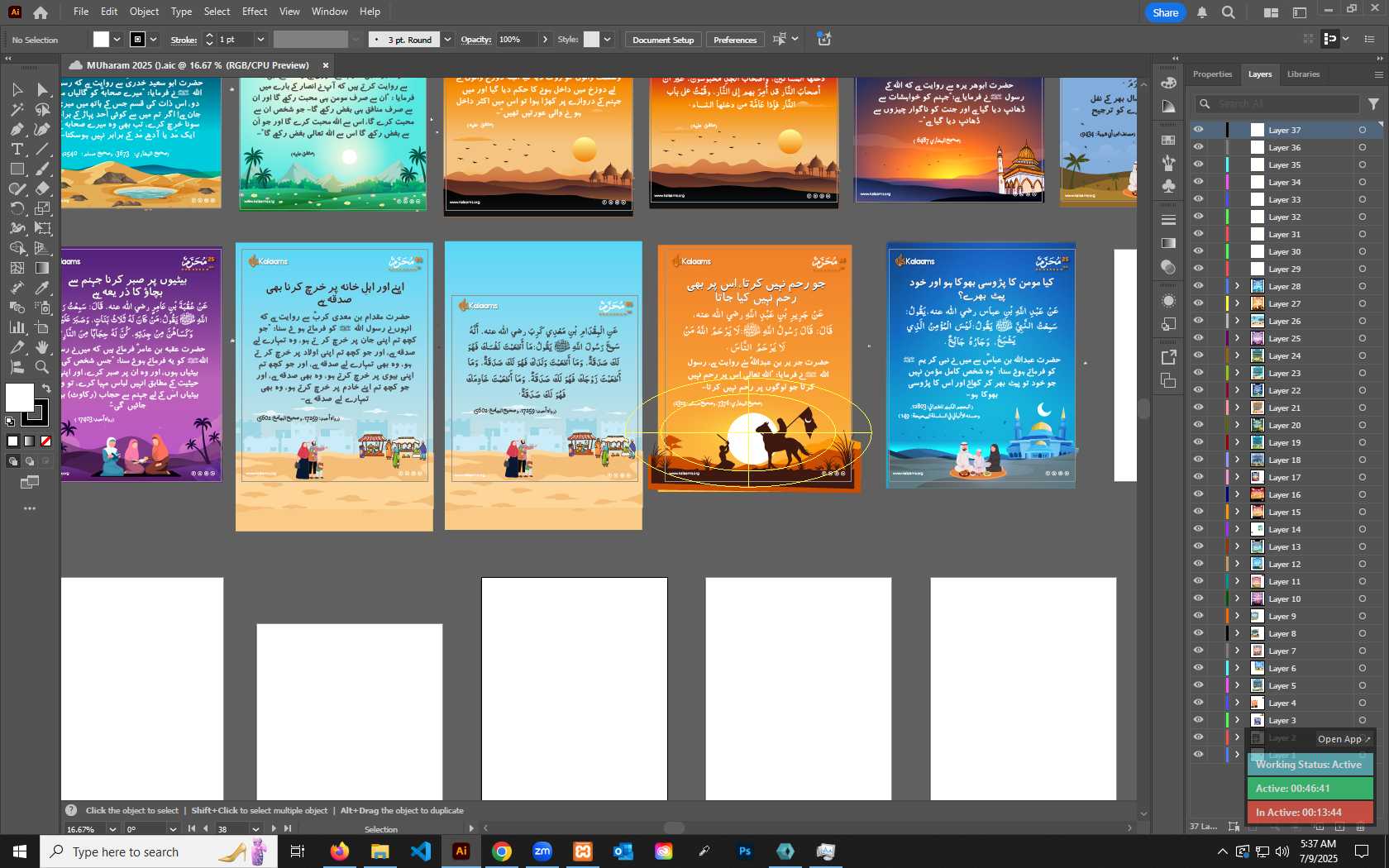The image size is (1389, 868).
Task: Hide Layer 28 with its eye icon
Action: (1198, 286)
